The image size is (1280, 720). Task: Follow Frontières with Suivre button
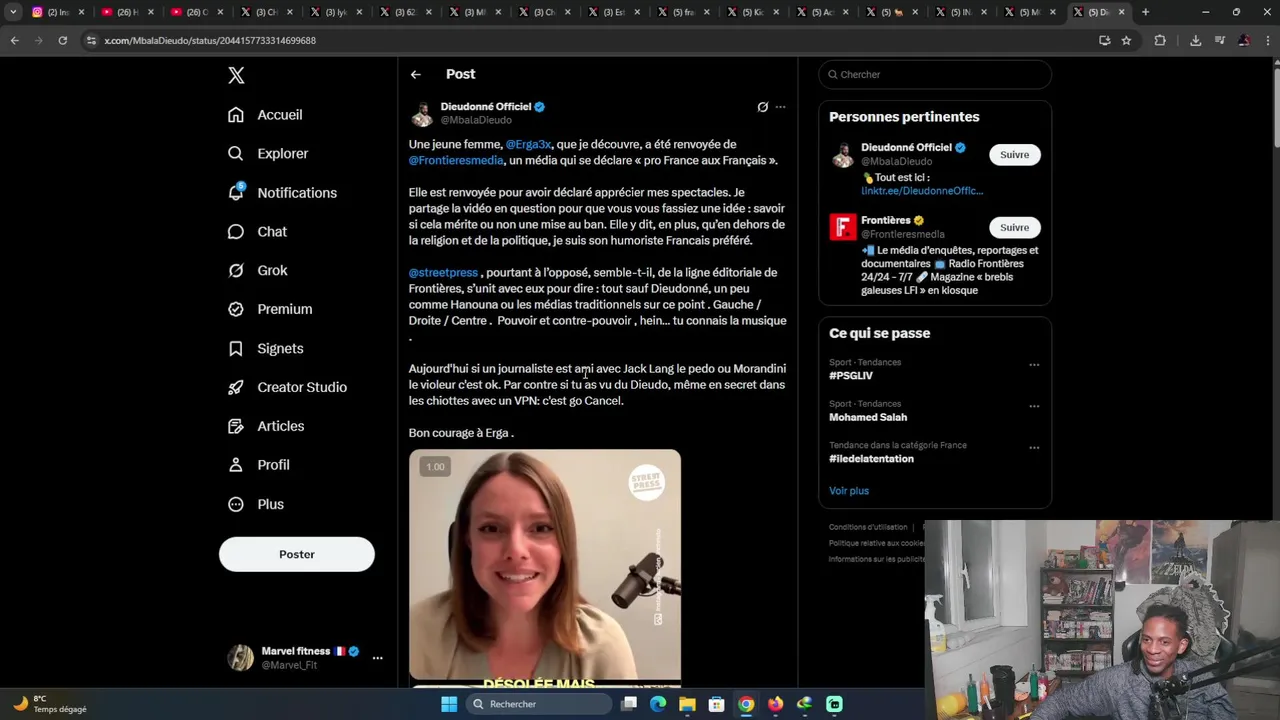[x=1014, y=228]
